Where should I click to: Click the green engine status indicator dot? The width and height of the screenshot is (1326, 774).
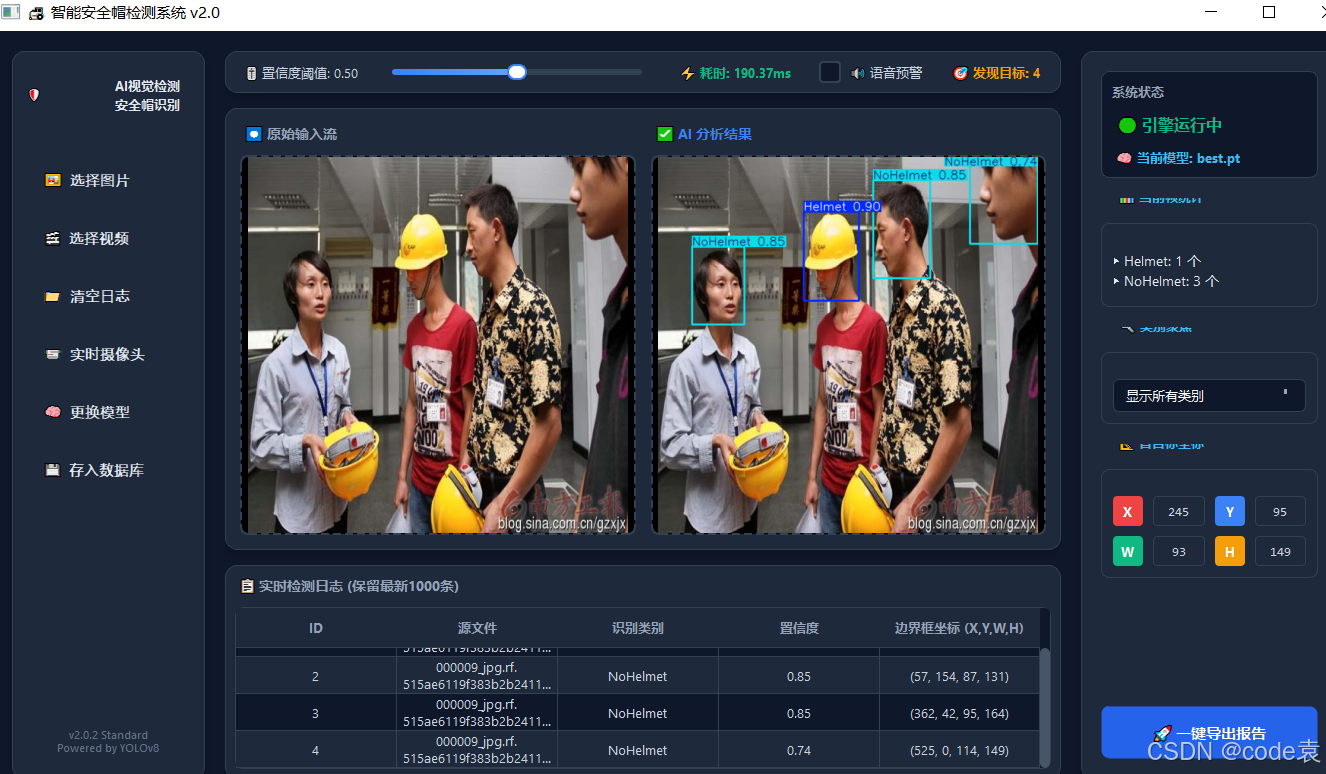click(x=1127, y=126)
